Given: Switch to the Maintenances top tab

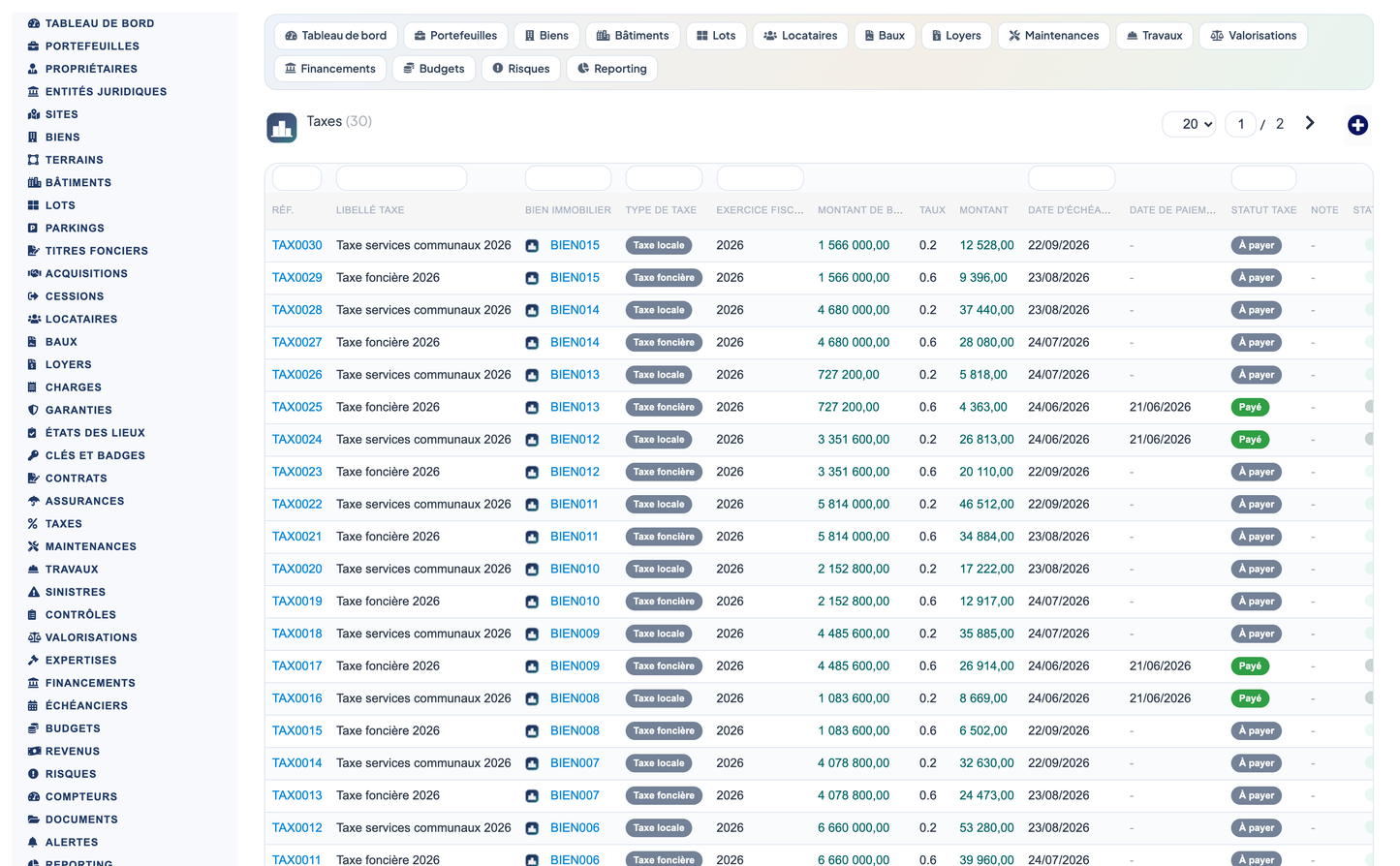Looking at the screenshot, I should [x=1053, y=36].
